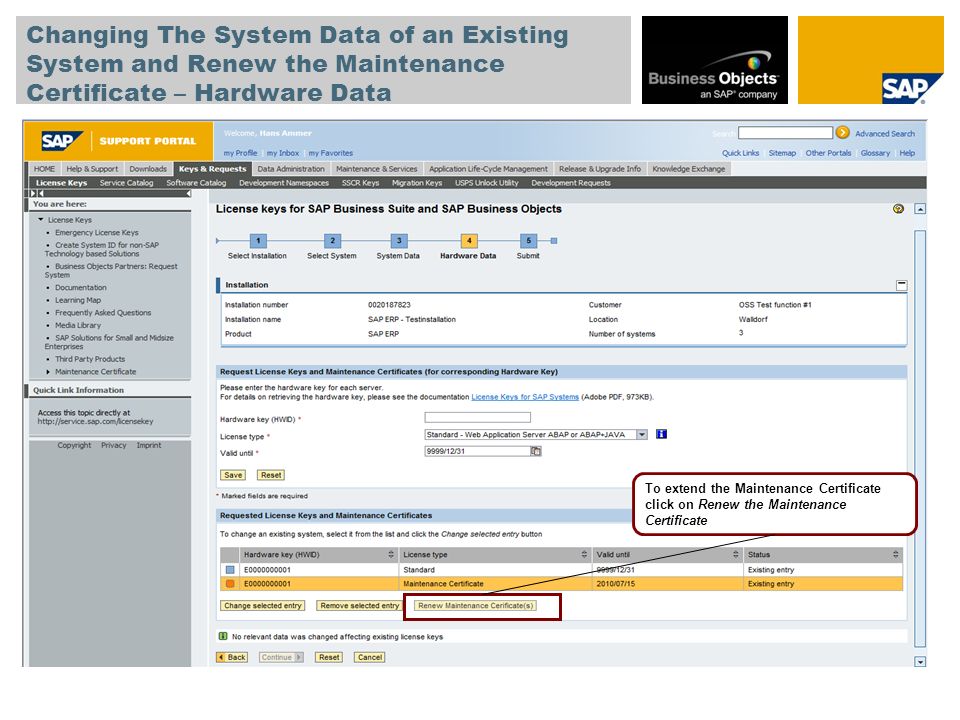The width and height of the screenshot is (960, 720).
Task: Sort by the Status column
Action: click(896, 555)
